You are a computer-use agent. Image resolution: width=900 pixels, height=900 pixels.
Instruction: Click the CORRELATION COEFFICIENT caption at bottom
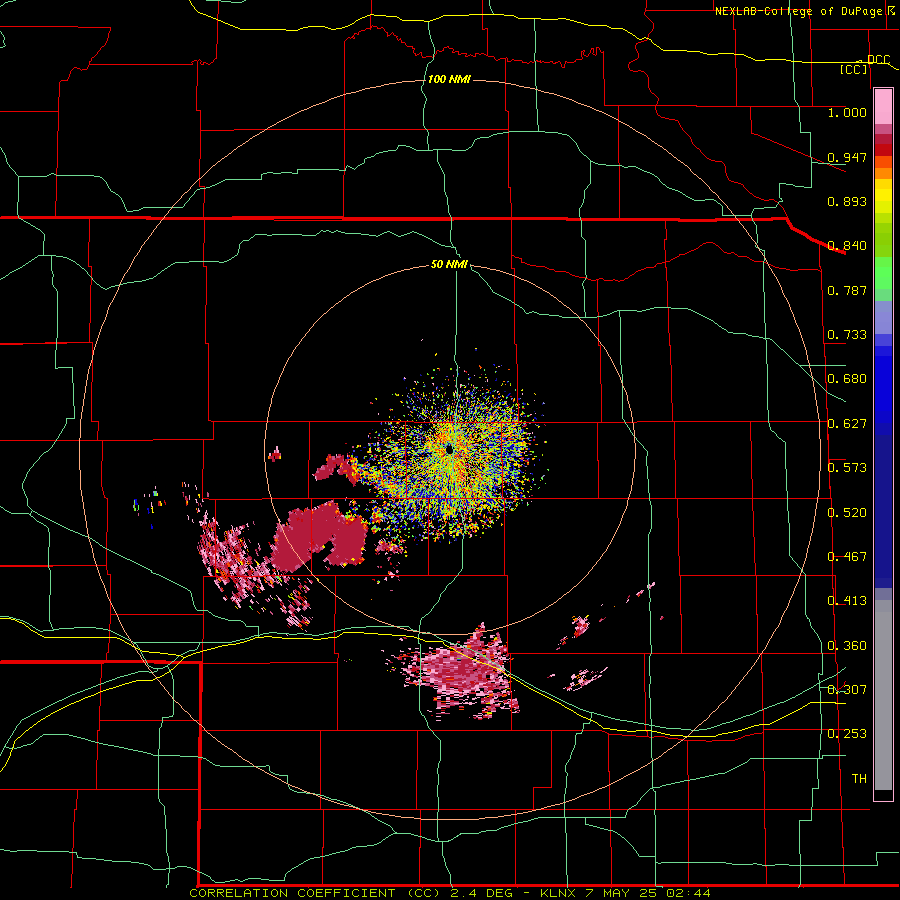(450, 893)
